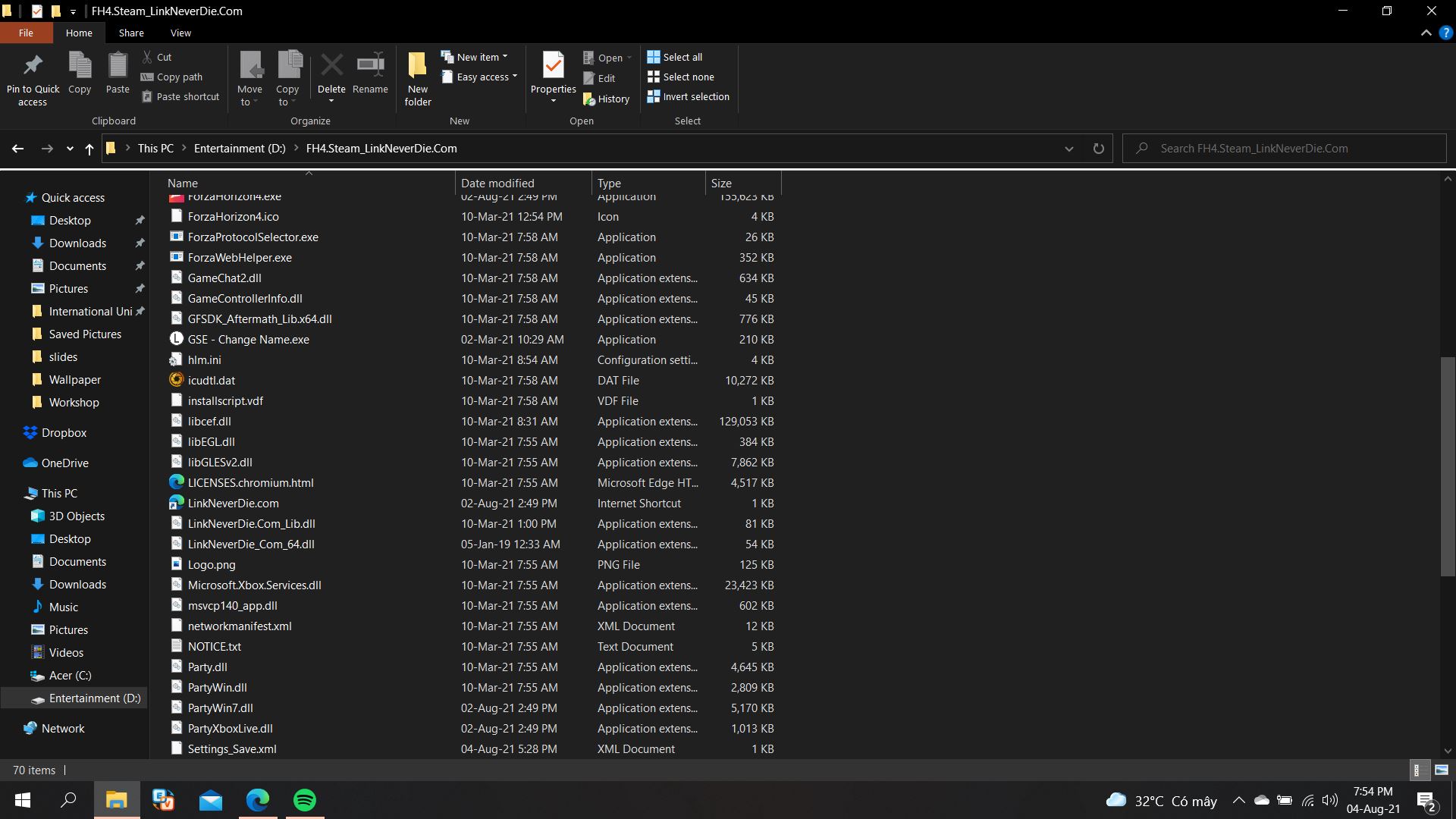1456x819 pixels.
Task: Click Copy path in Clipboard group
Action: tap(172, 77)
